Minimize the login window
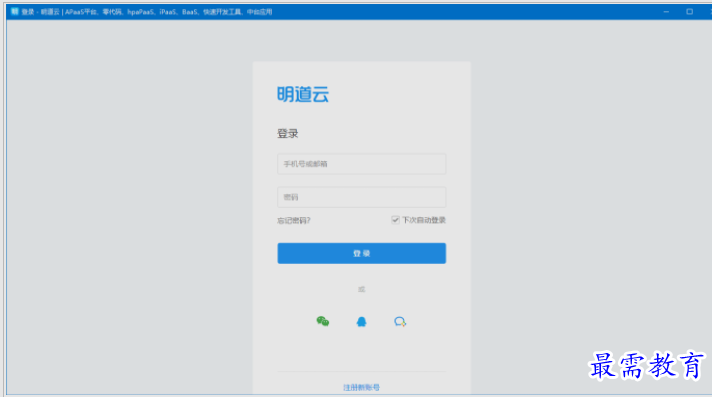 click(x=666, y=12)
